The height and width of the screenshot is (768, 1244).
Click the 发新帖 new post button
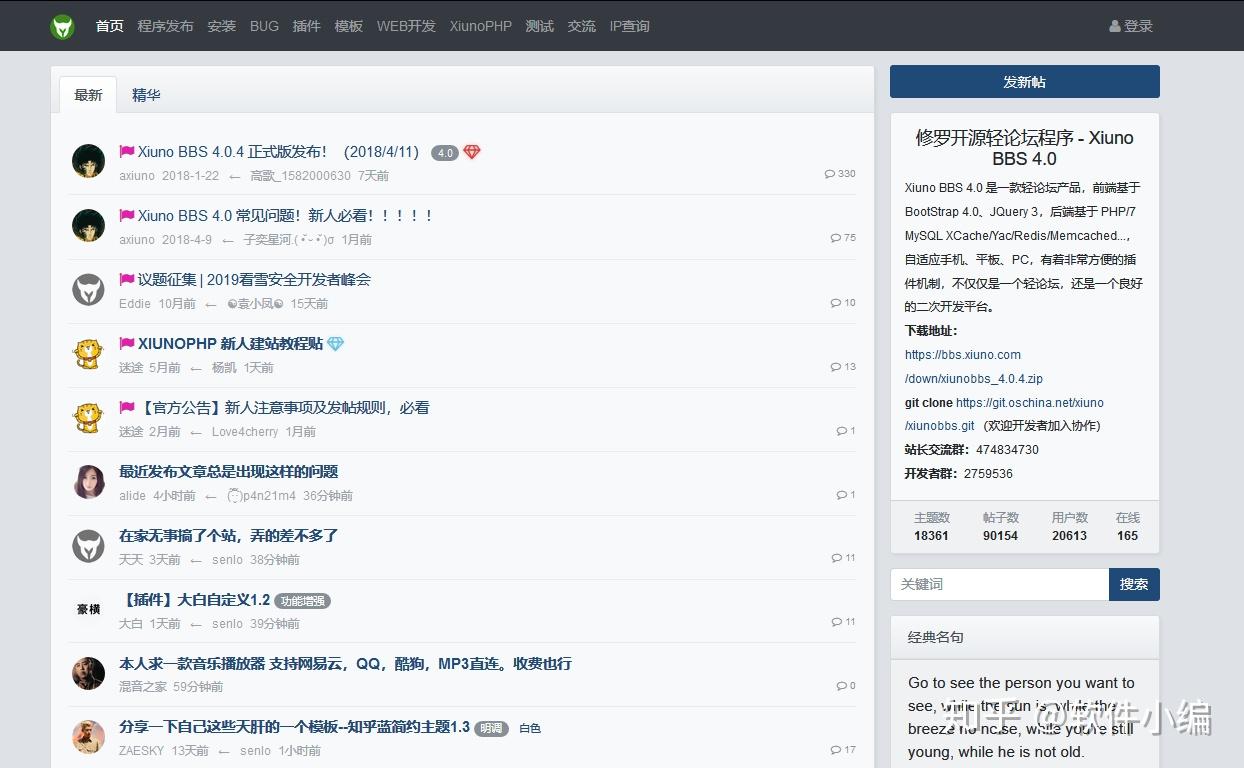tap(1024, 82)
